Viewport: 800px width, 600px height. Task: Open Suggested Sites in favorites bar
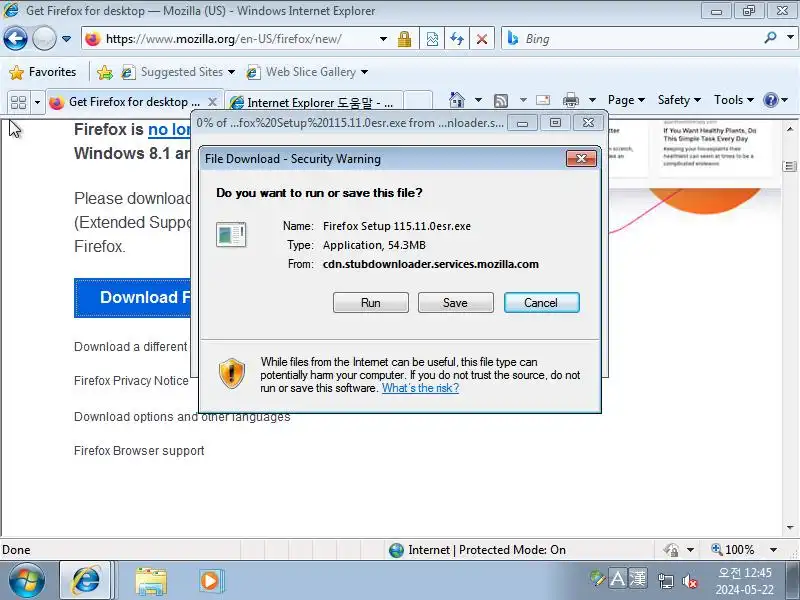point(178,72)
